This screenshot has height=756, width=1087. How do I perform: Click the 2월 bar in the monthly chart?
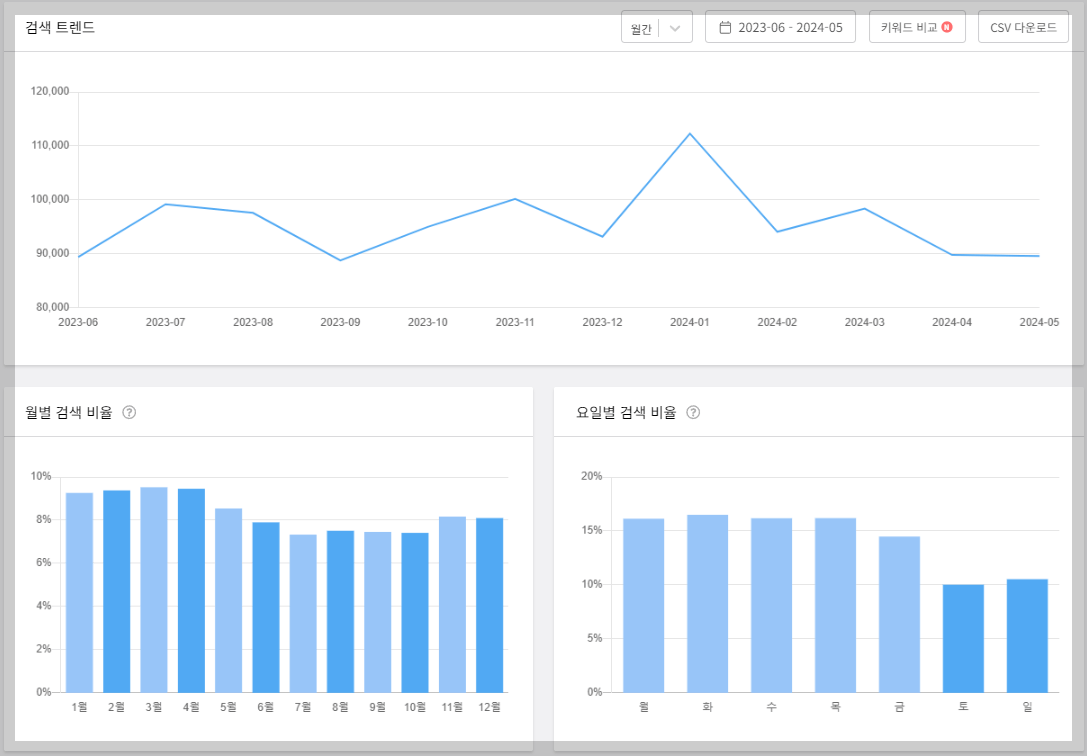pos(116,591)
